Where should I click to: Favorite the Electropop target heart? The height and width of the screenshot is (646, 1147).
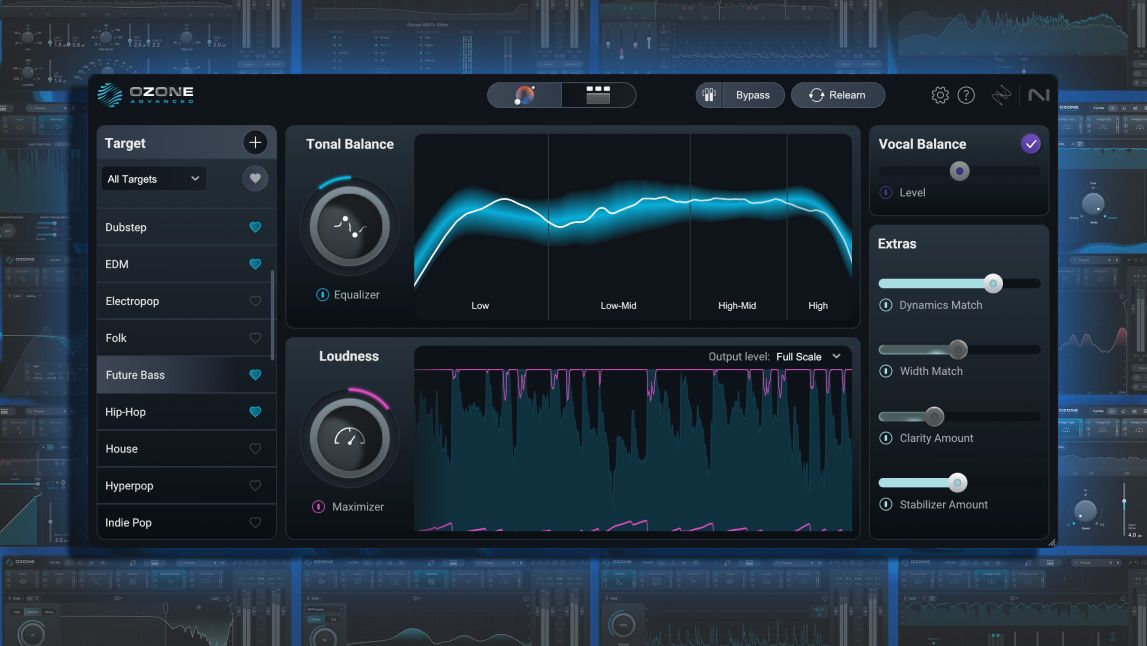pos(254,300)
